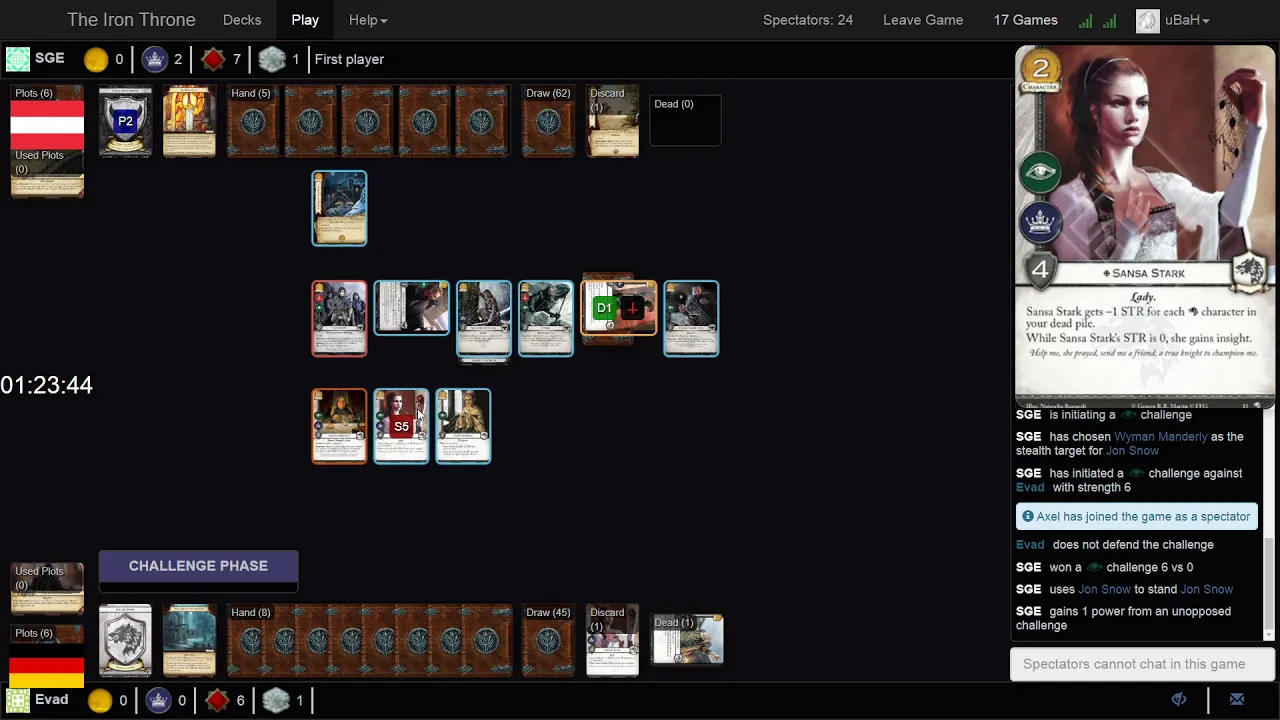Click the Sansa Stark card preview

1145,227
